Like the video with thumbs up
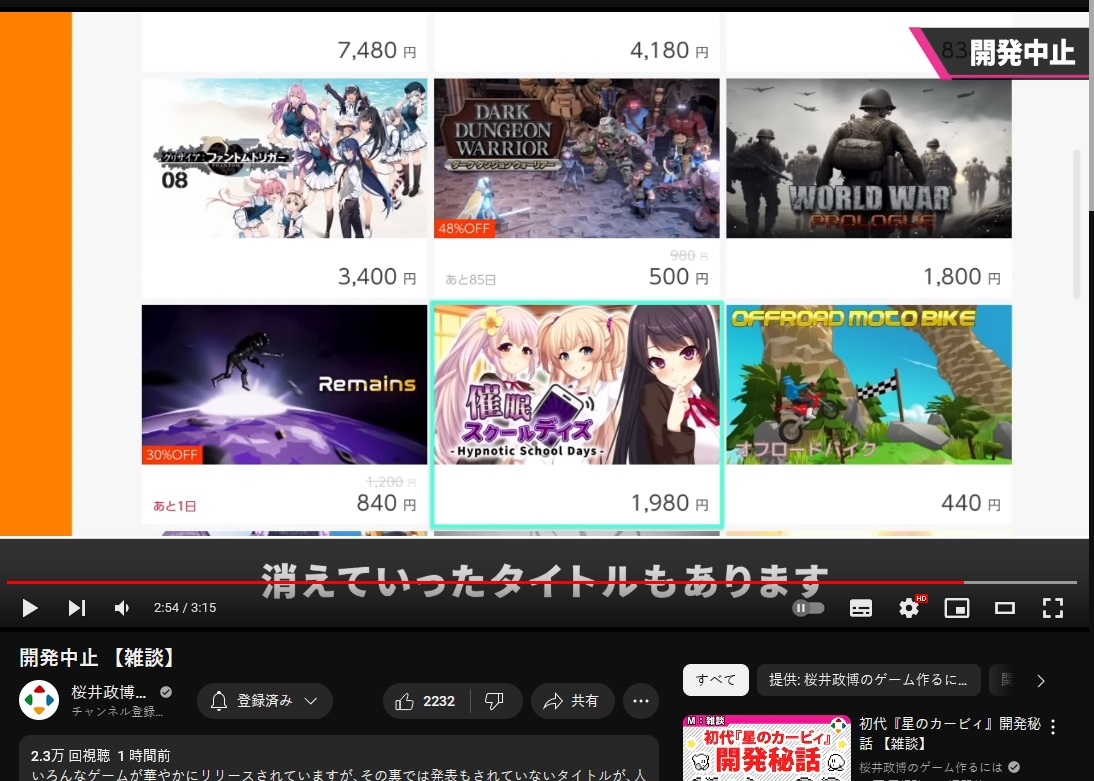This screenshot has height=781, width=1094. coord(425,701)
